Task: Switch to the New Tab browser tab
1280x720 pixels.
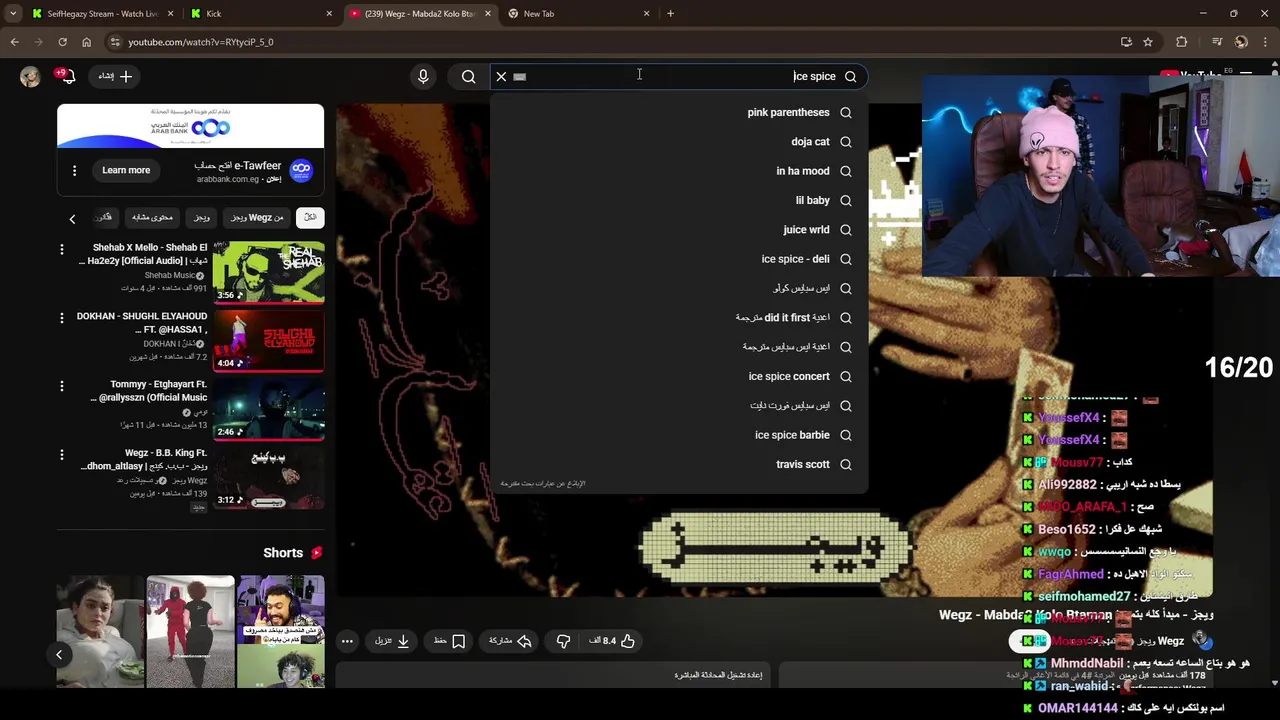Action: pyautogui.click(x=579, y=14)
